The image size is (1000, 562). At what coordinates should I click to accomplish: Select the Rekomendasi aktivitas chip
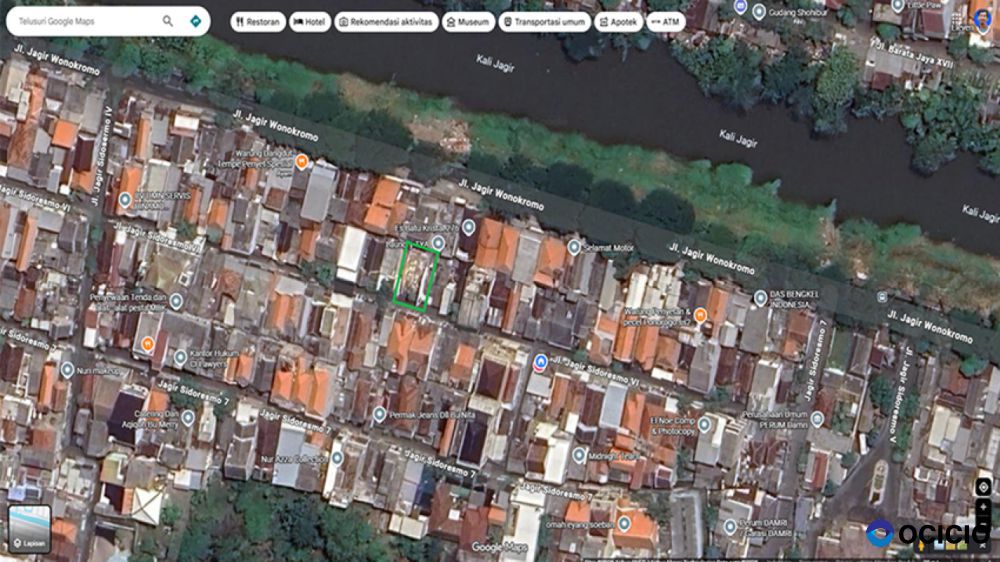click(385, 21)
